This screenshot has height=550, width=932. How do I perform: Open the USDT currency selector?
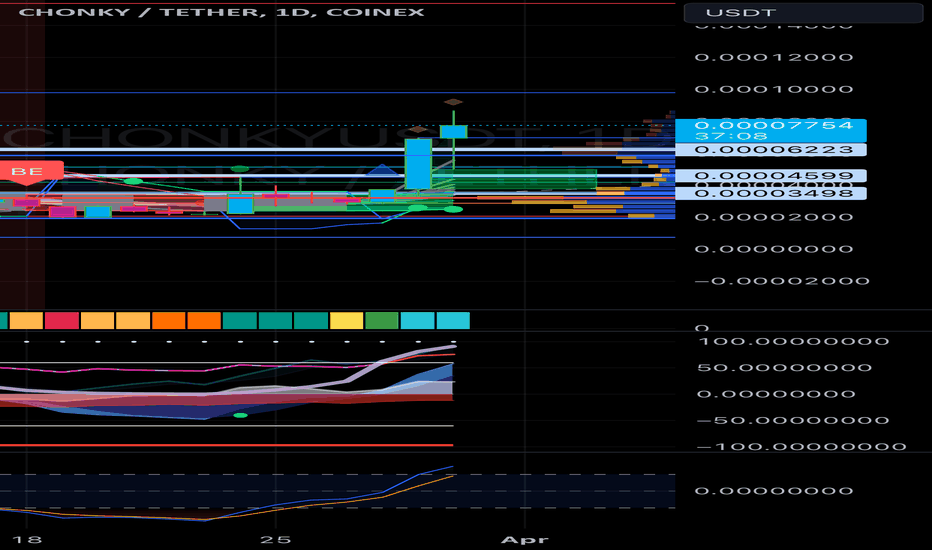point(803,12)
